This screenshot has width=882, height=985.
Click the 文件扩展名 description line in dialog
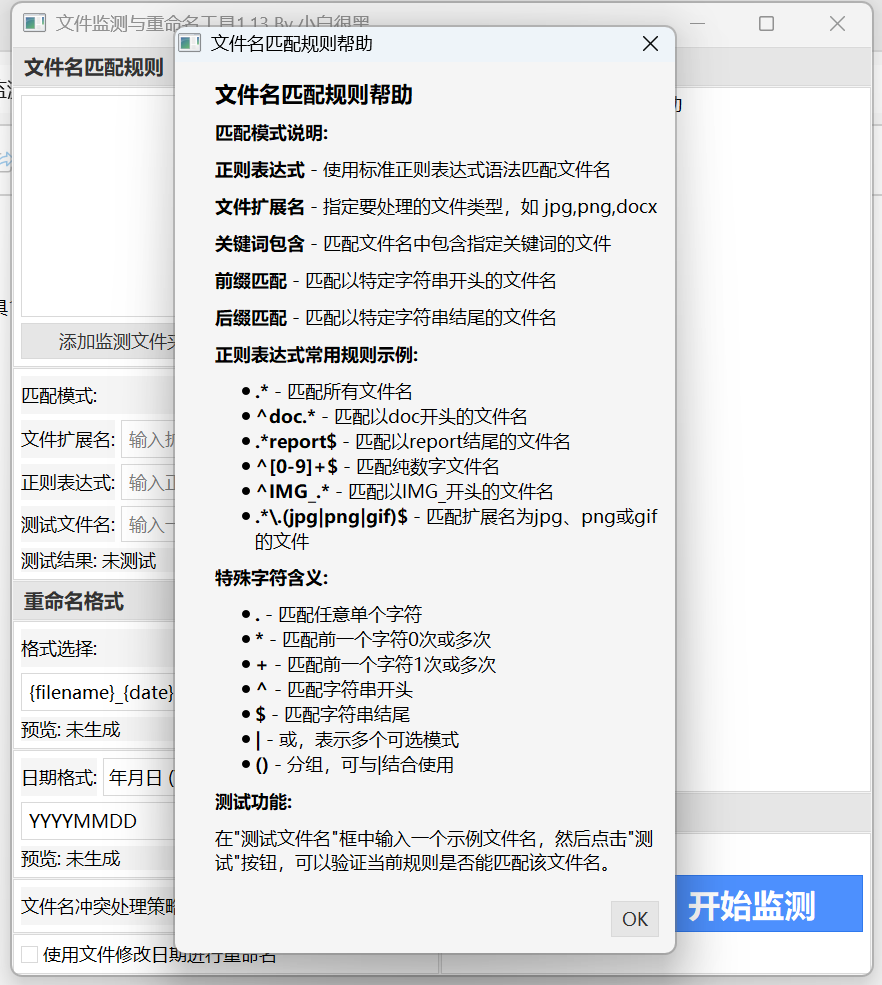pyautogui.click(x=436, y=207)
